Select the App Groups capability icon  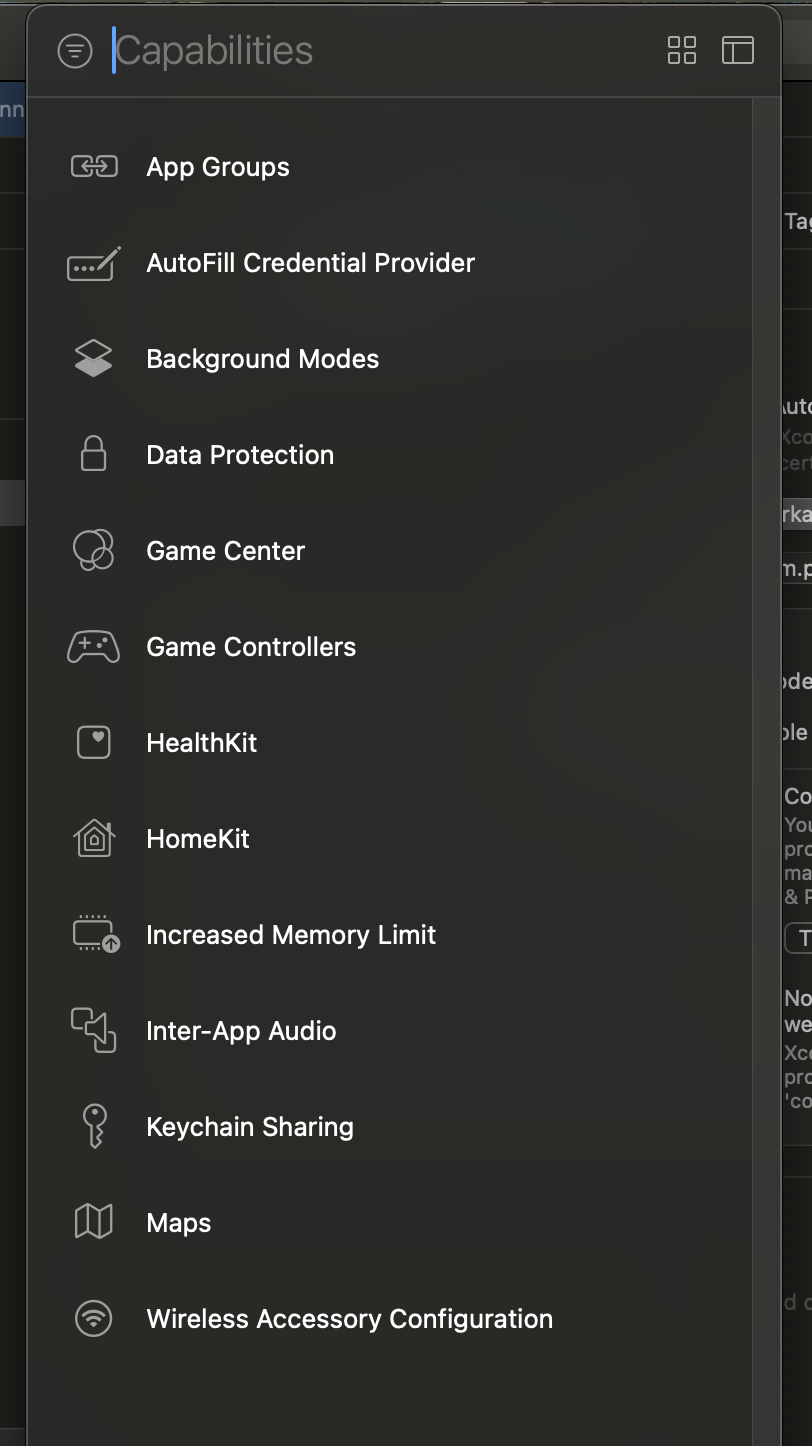point(92,166)
